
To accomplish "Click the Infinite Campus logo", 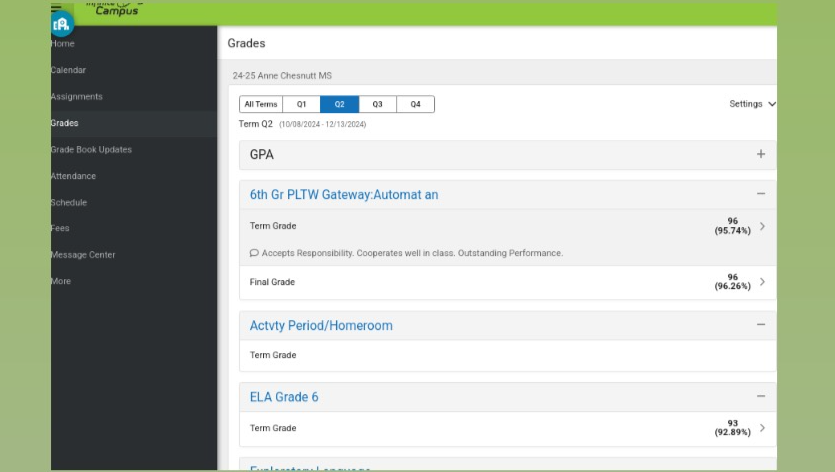I will [115, 9].
